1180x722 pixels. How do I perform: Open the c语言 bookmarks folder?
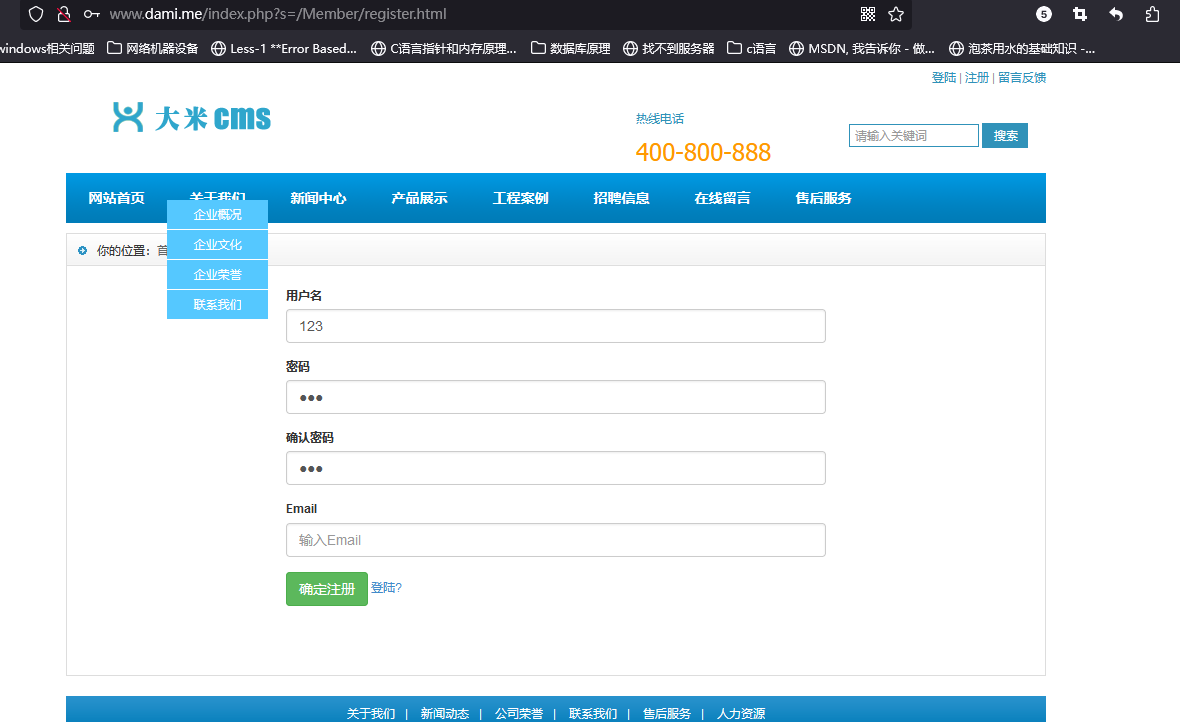(750, 47)
